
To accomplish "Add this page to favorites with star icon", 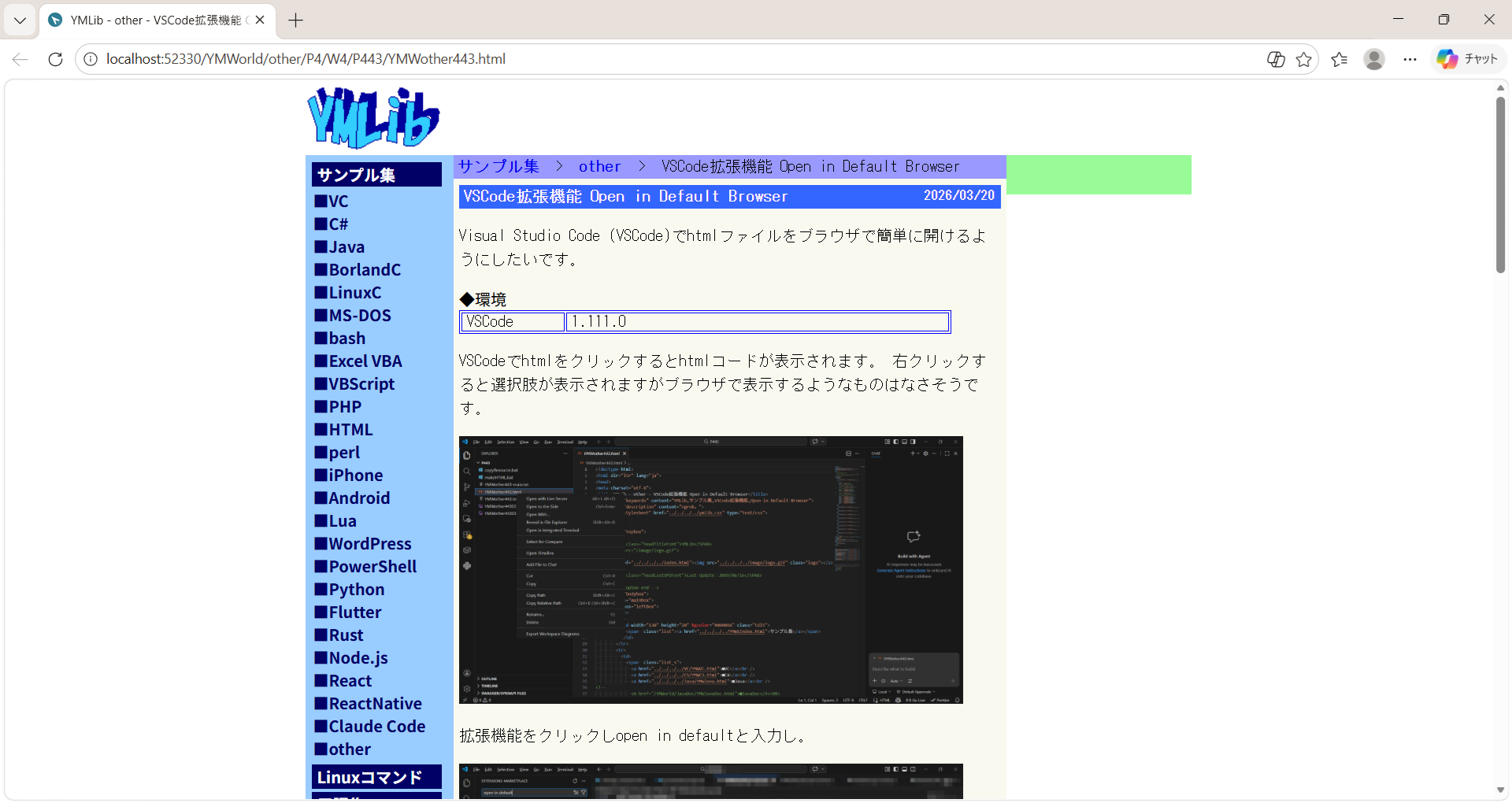I will pyautogui.click(x=1304, y=59).
